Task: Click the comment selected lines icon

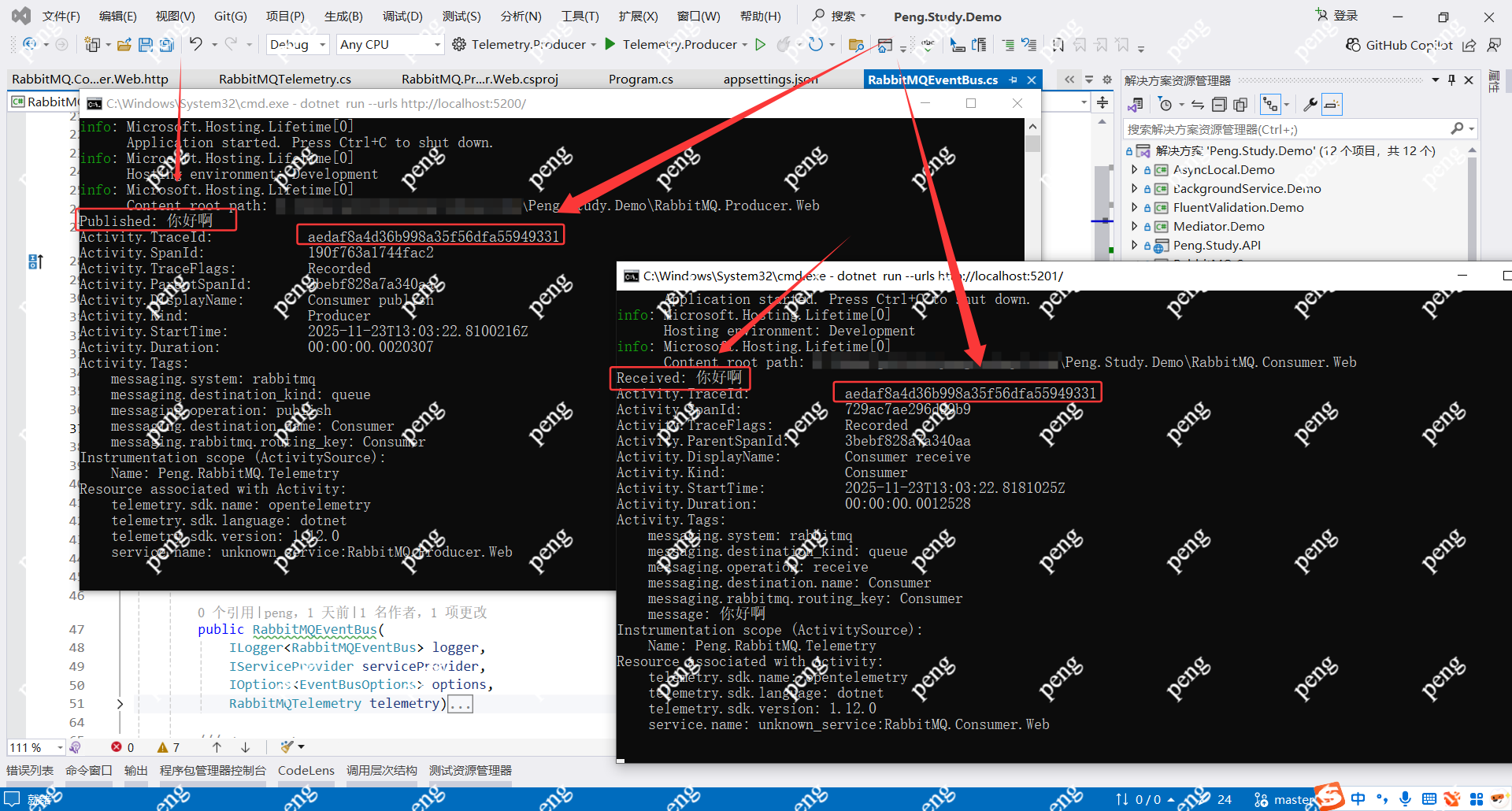Action: pos(1009,45)
